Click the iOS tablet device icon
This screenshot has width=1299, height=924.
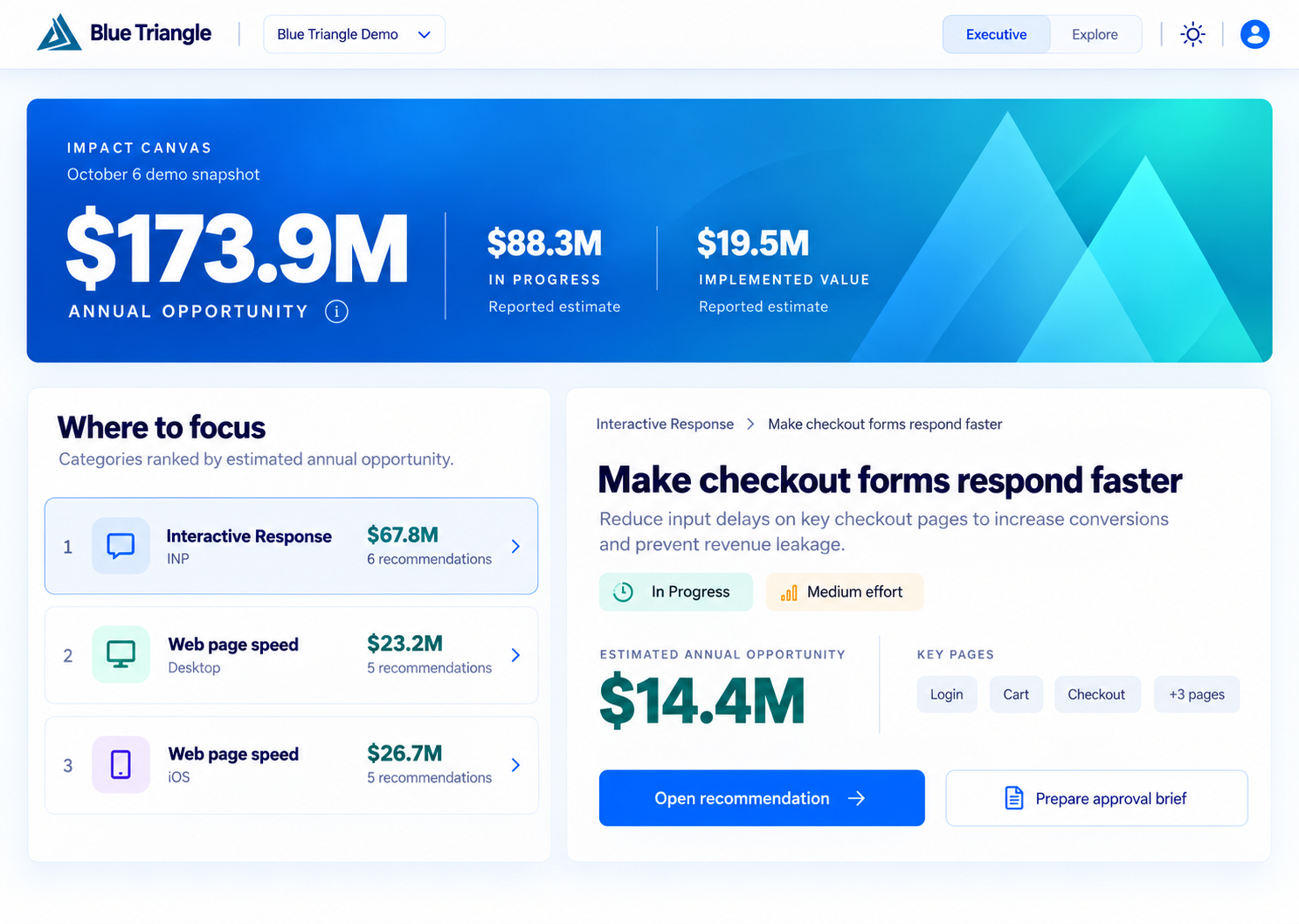(x=121, y=764)
